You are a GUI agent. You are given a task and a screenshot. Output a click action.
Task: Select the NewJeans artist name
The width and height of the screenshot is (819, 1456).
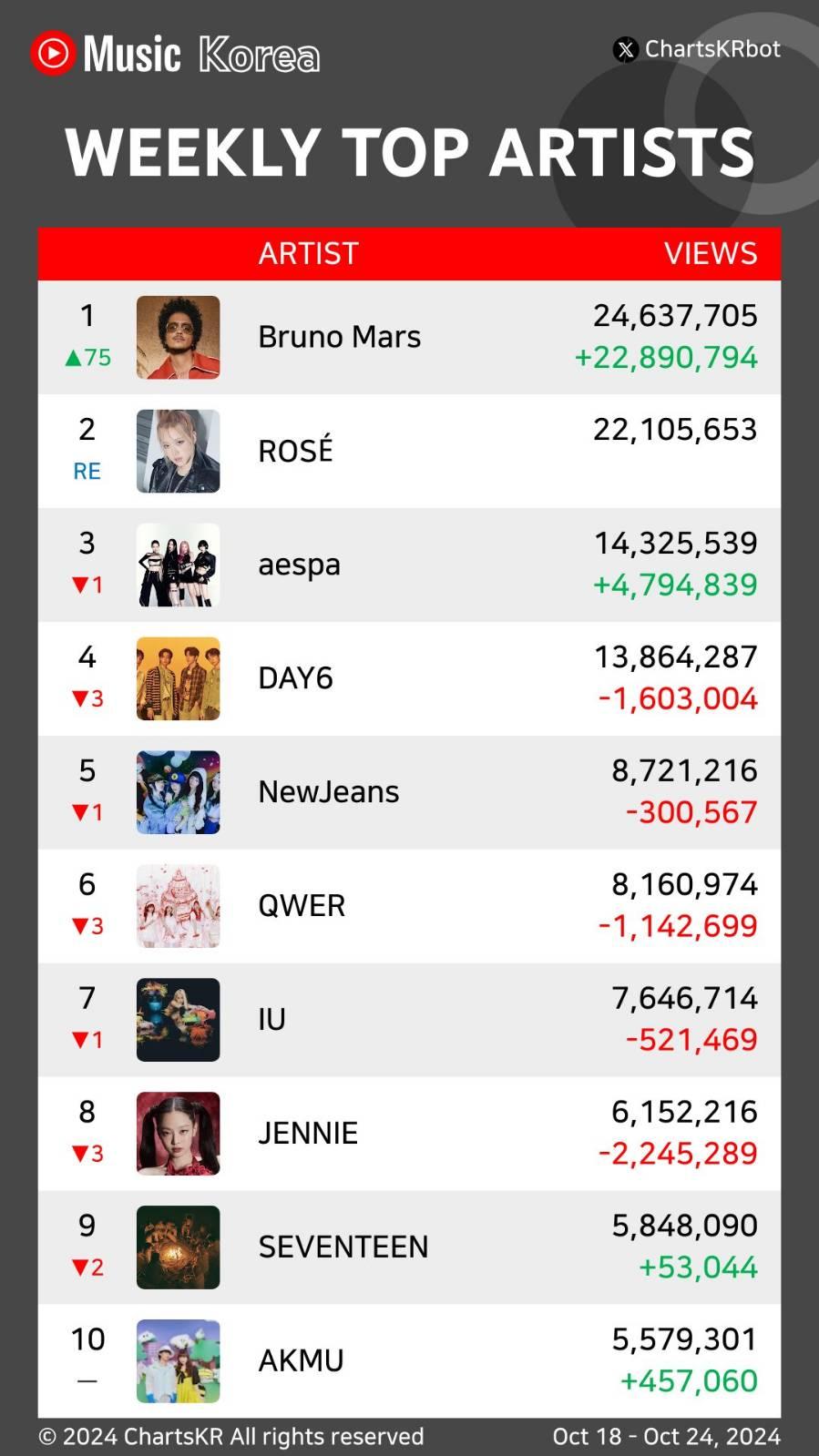pyautogui.click(x=329, y=792)
